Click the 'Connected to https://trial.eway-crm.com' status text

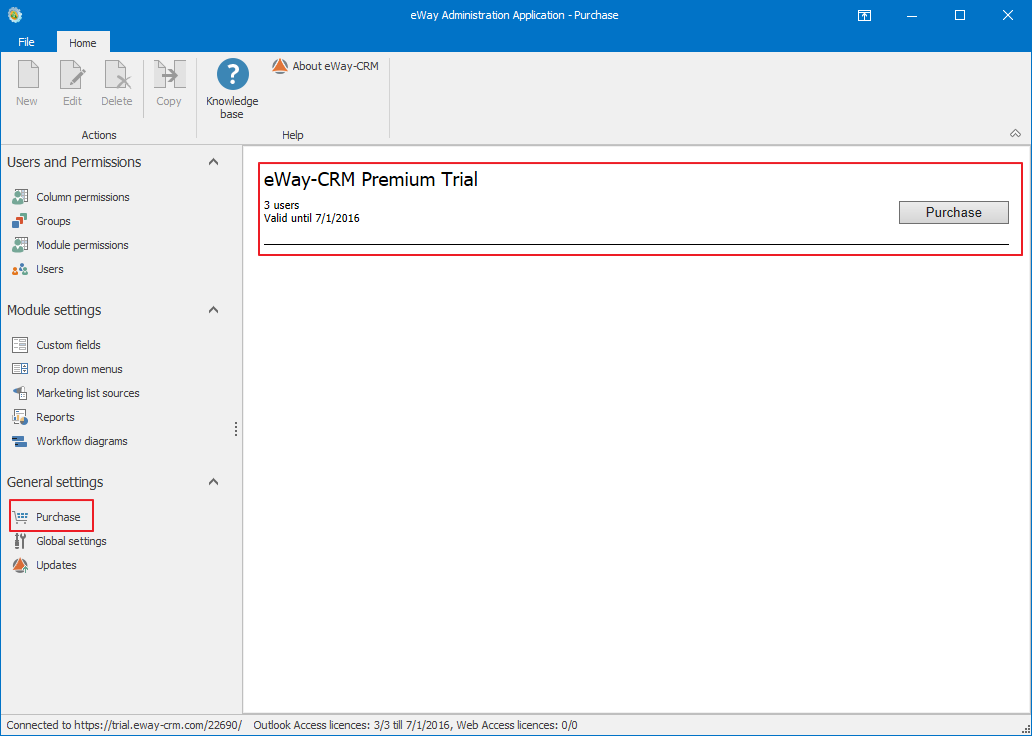(124, 725)
